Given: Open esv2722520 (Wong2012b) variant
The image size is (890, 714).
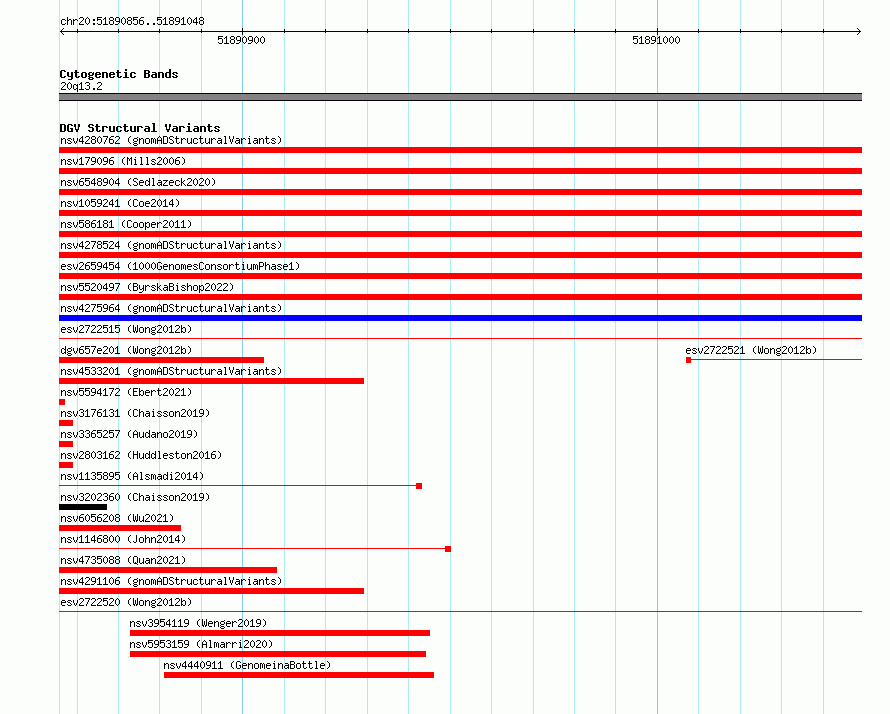Looking at the screenshot, I should pos(126,602).
